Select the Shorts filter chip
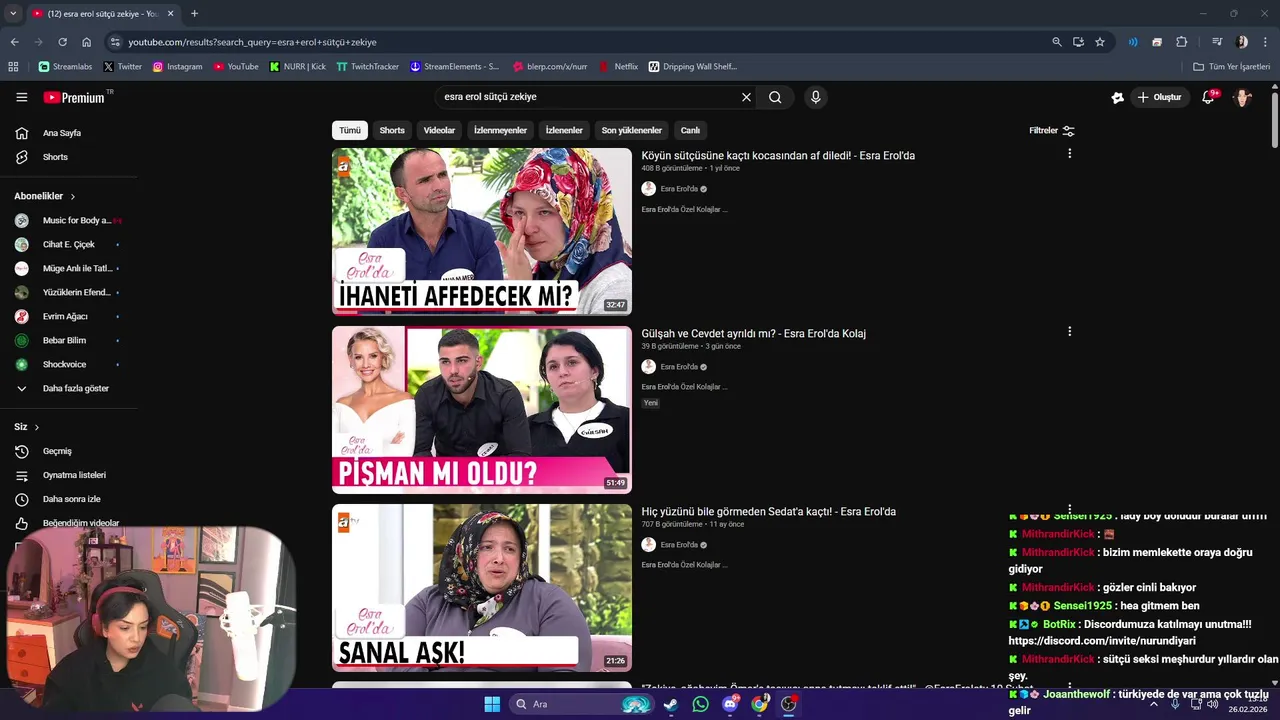Screen dimensions: 1280x720 tap(392, 130)
